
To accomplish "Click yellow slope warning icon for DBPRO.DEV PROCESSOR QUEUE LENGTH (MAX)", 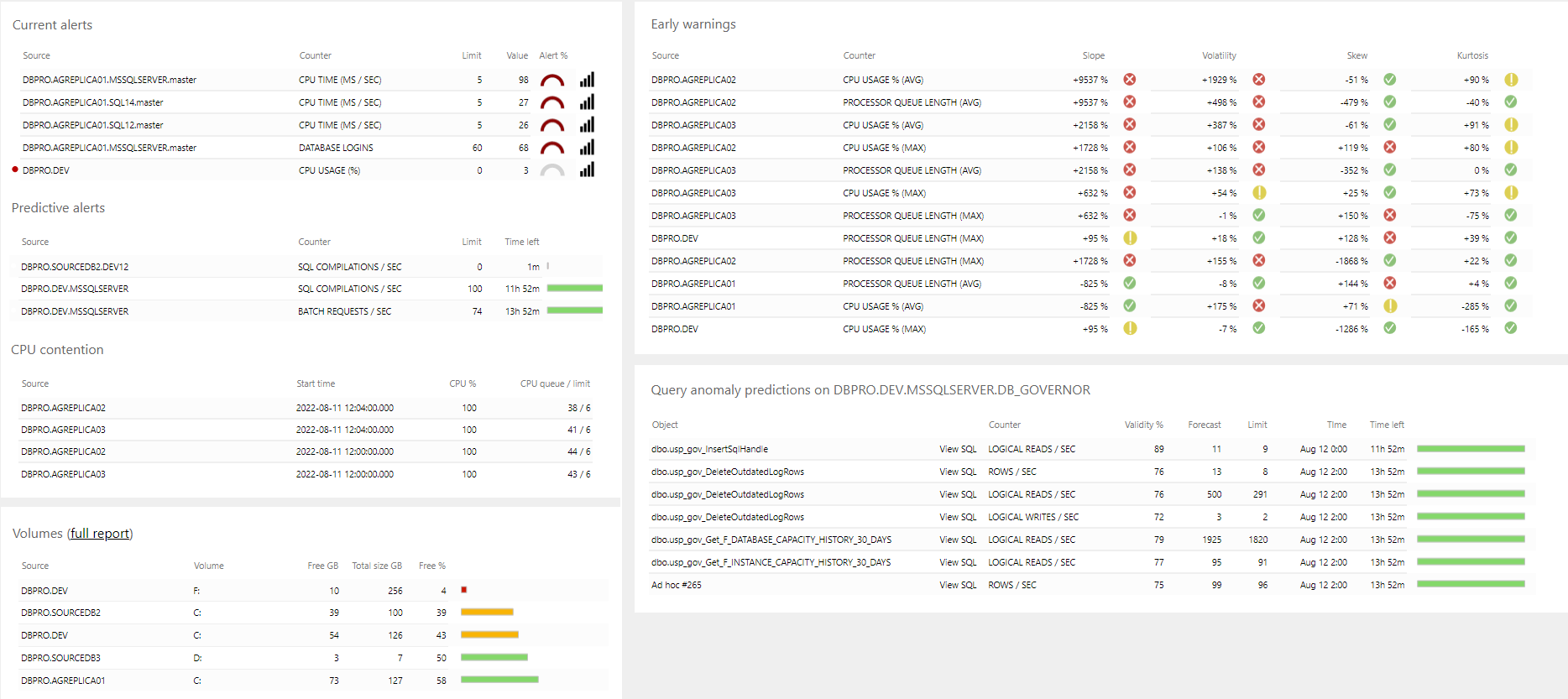I will [1130, 237].
